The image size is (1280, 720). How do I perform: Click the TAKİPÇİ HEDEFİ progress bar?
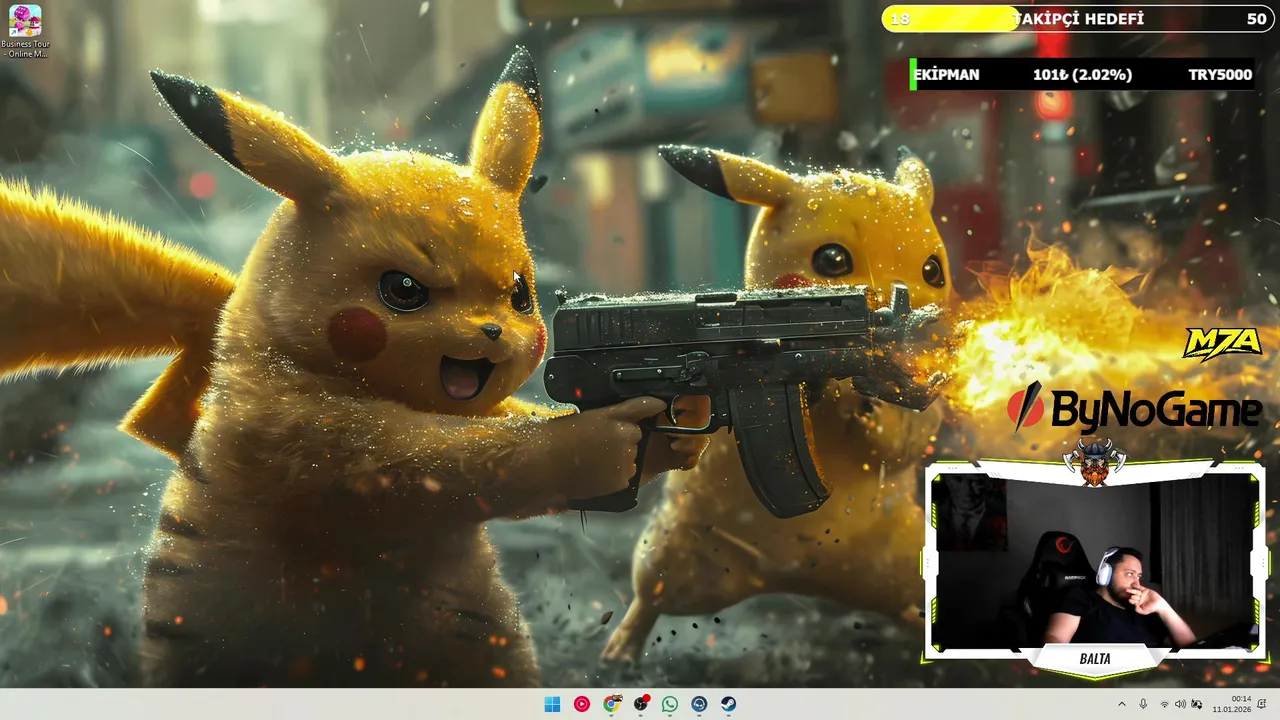1077,19
